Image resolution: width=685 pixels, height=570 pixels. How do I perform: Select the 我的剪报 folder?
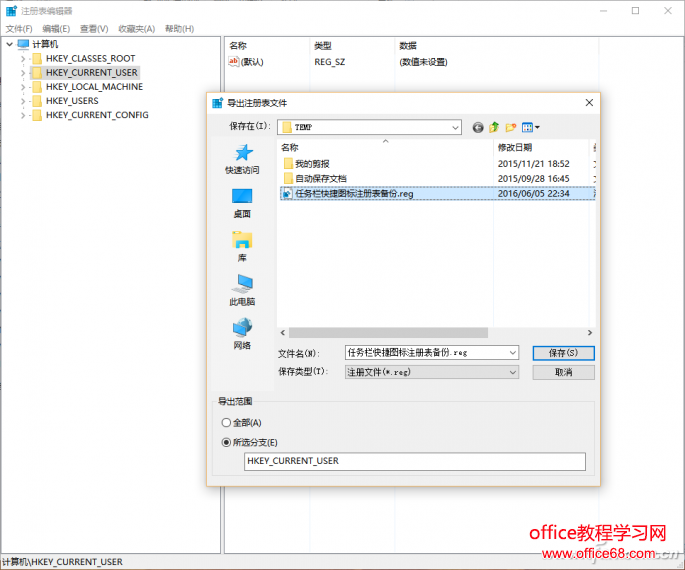click(x=307, y=164)
